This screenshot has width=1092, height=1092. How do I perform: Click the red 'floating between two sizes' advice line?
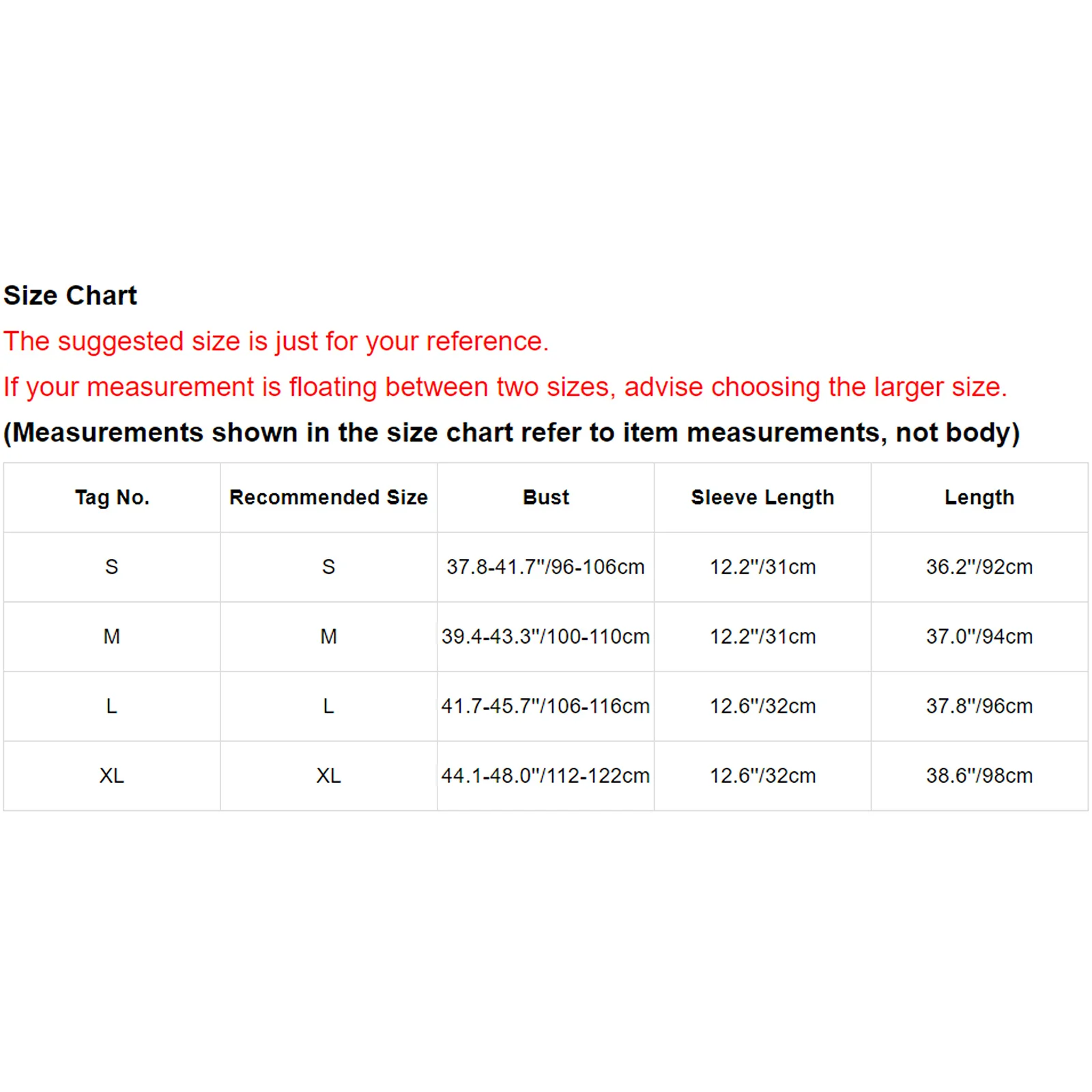click(505, 387)
